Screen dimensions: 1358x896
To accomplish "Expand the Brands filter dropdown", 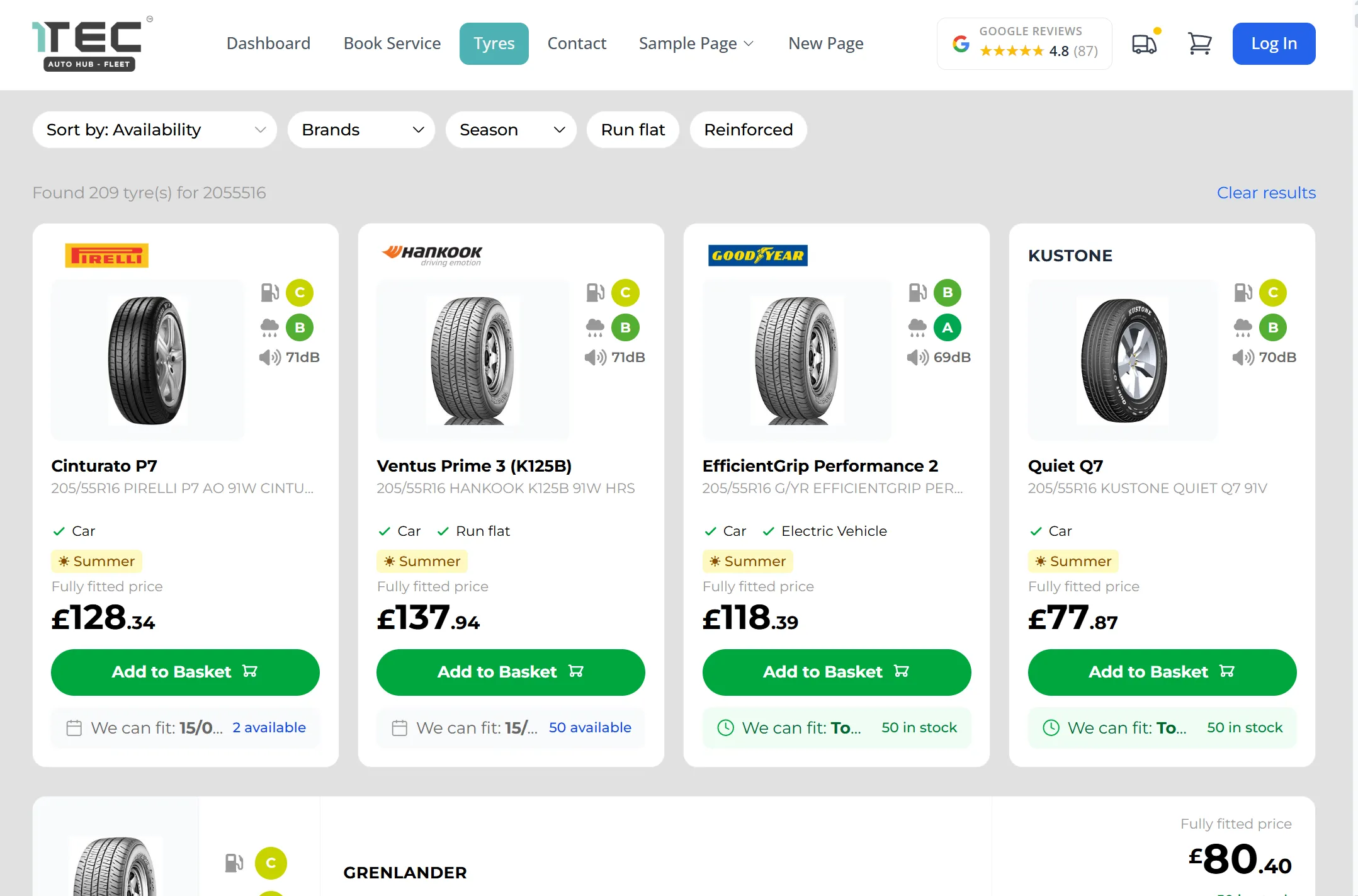I will (x=361, y=130).
